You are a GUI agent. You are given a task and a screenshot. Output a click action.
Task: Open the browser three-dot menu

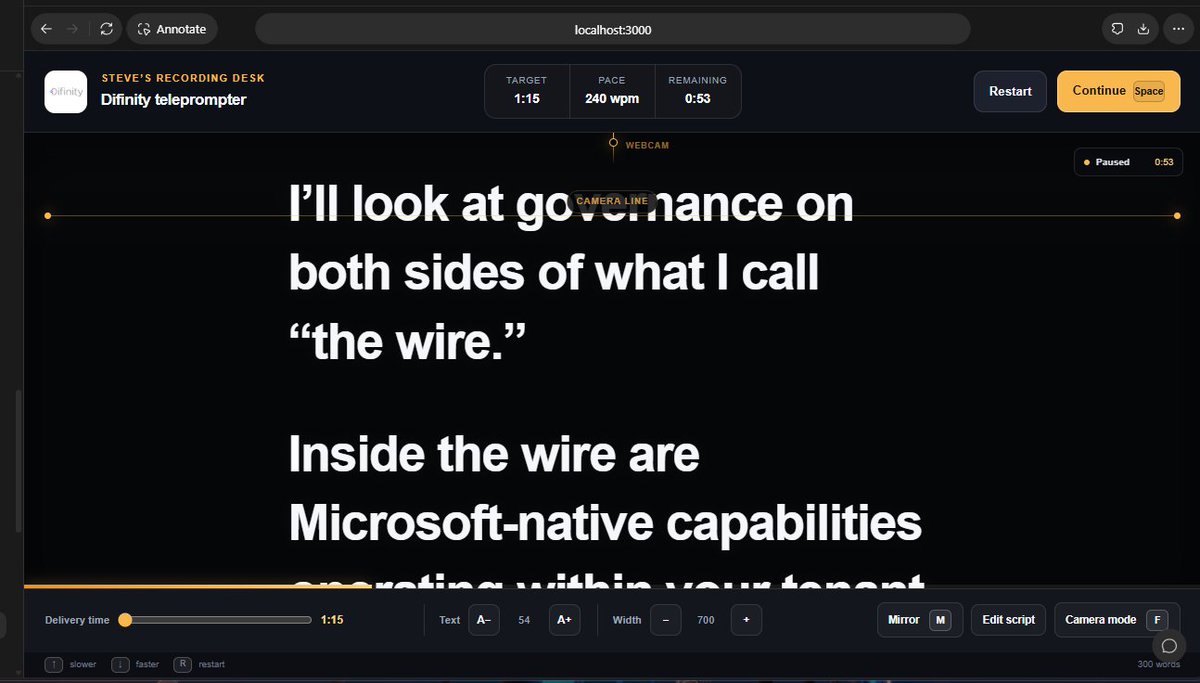coord(1178,29)
